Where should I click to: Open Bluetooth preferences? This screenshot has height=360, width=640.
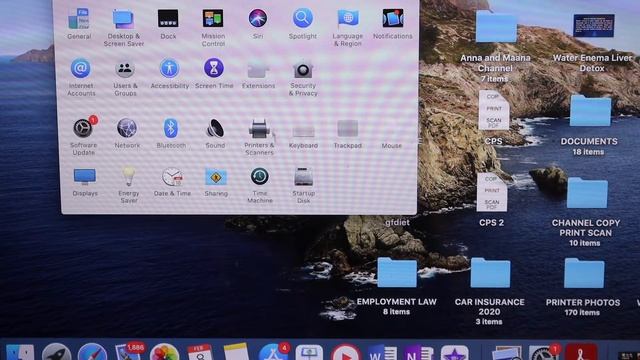pos(171,128)
